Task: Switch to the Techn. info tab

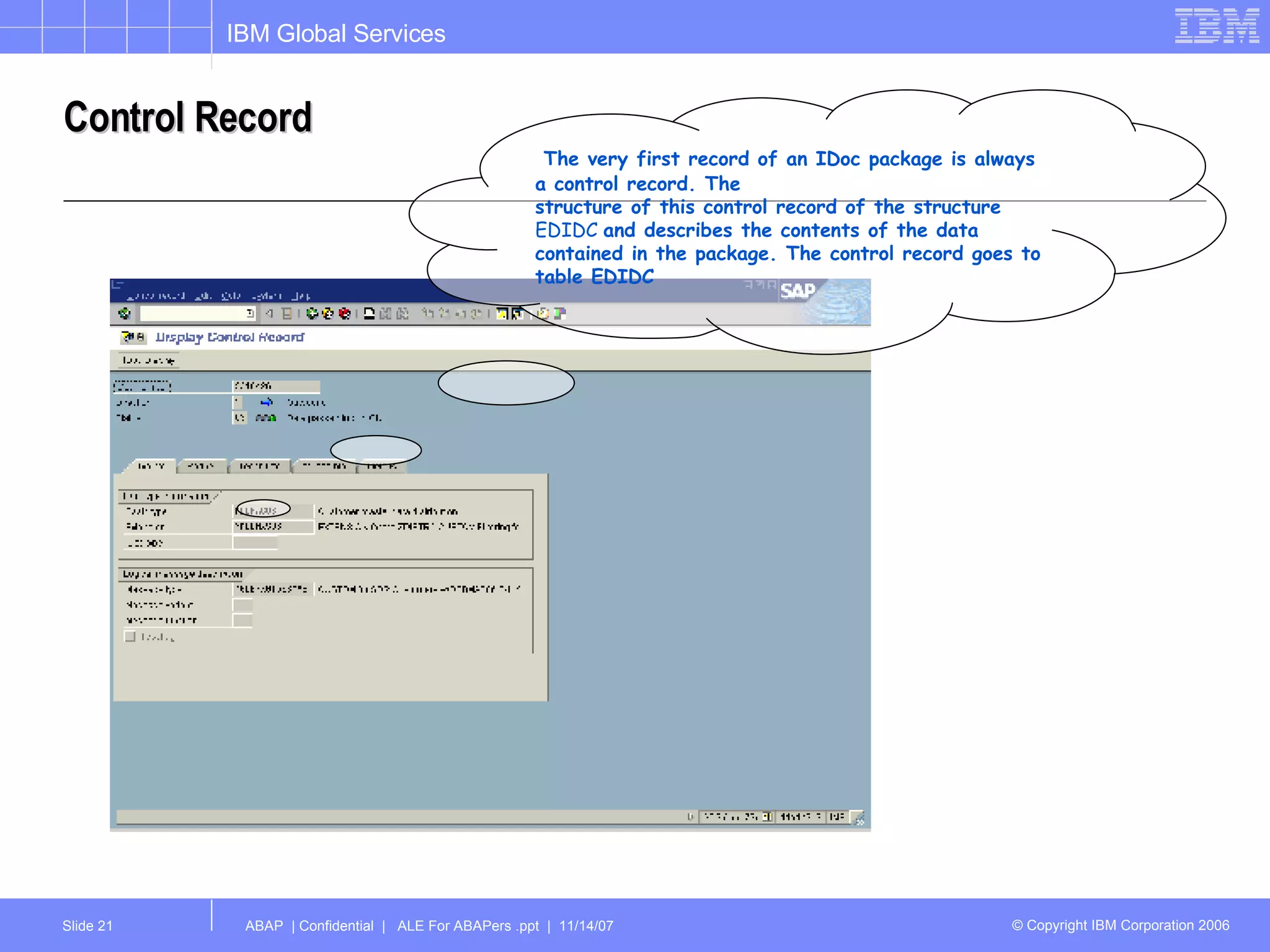Action: coord(259,466)
